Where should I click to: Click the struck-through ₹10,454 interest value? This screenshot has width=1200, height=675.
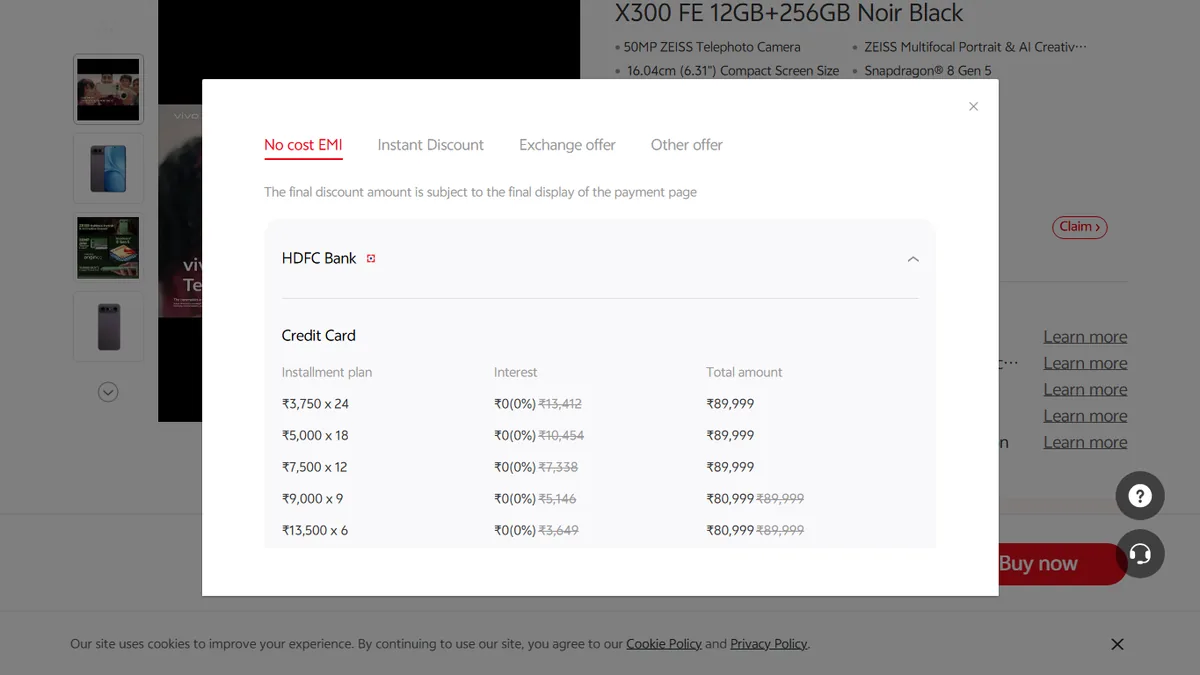[561, 435]
